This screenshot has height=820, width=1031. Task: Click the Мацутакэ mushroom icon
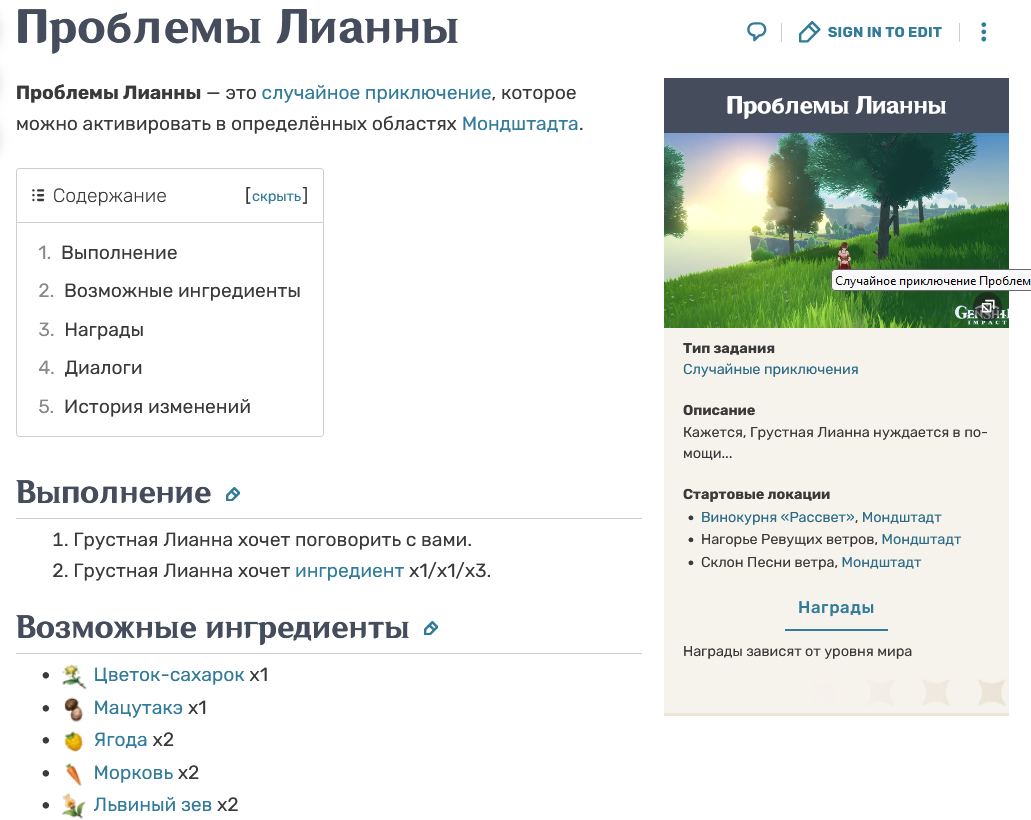(74, 708)
